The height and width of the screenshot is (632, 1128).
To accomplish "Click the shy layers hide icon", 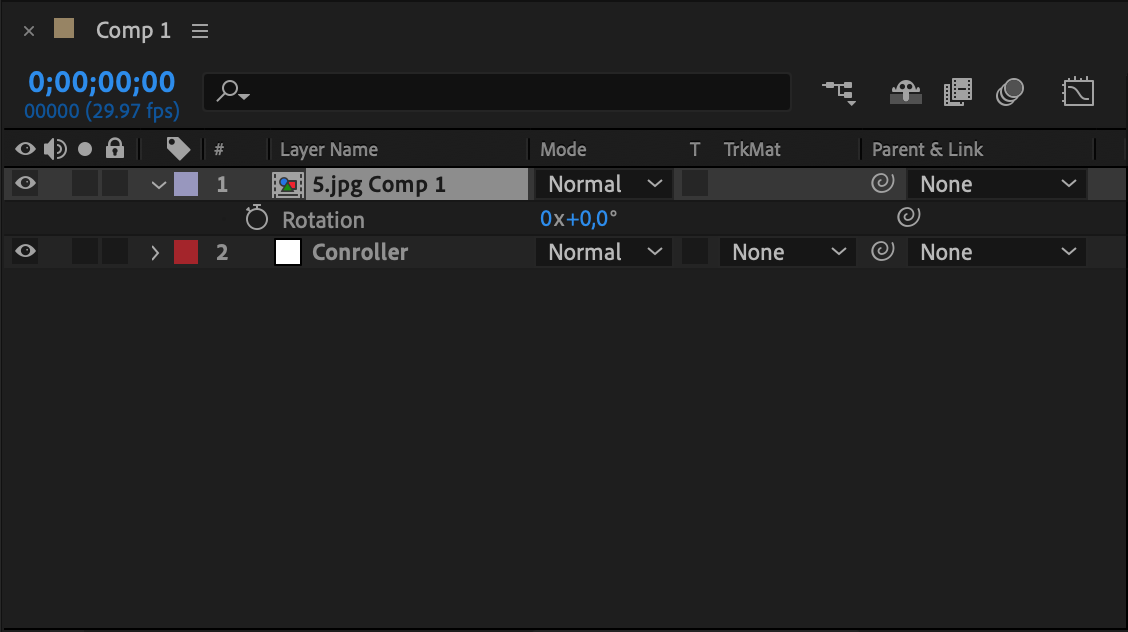I will tap(906, 92).
